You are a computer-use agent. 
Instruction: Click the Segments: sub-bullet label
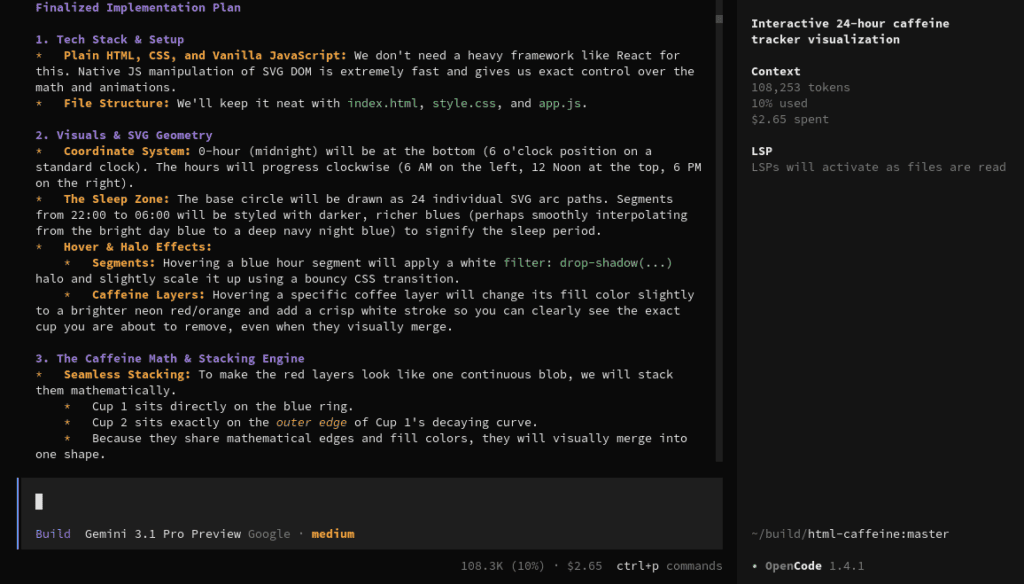point(123,263)
